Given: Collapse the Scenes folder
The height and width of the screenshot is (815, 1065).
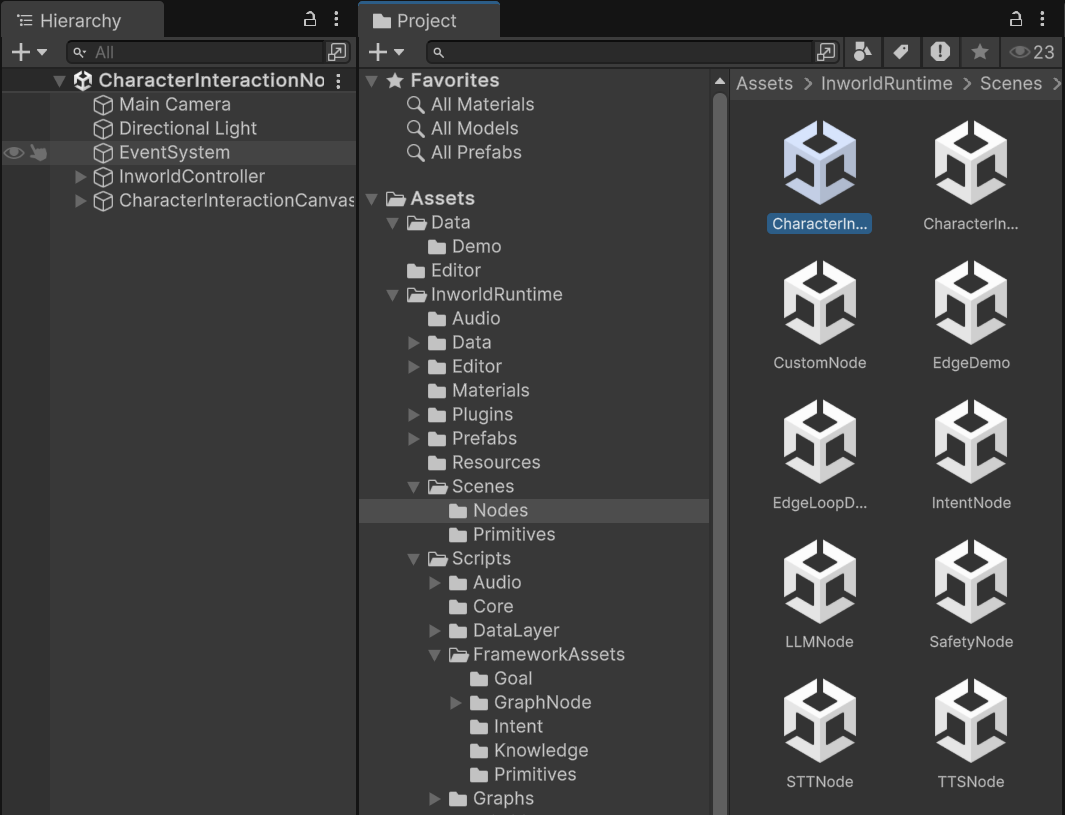Looking at the screenshot, I should pos(414,487).
